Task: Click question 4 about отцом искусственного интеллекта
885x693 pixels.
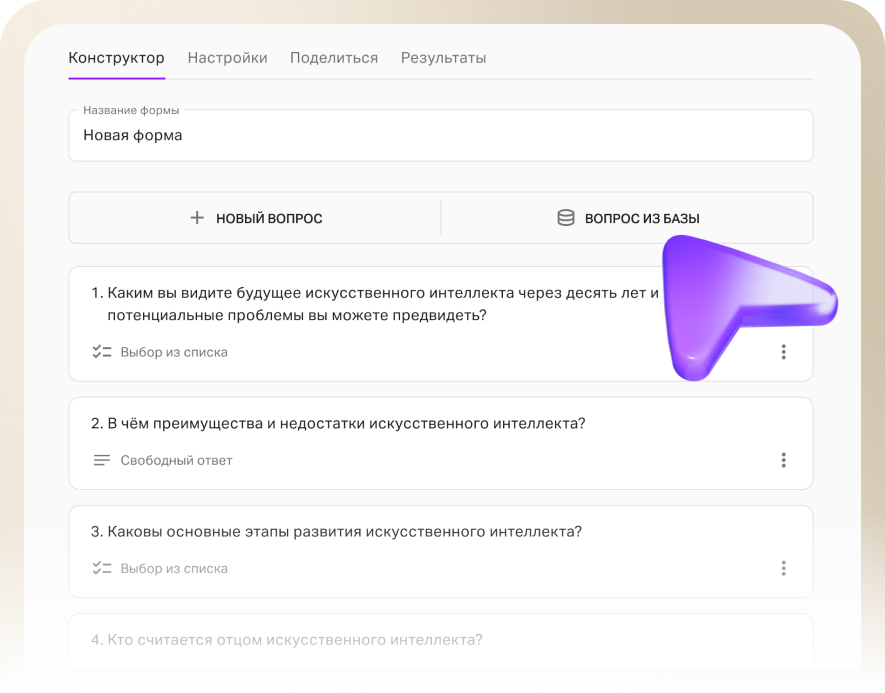Action: pos(287,640)
